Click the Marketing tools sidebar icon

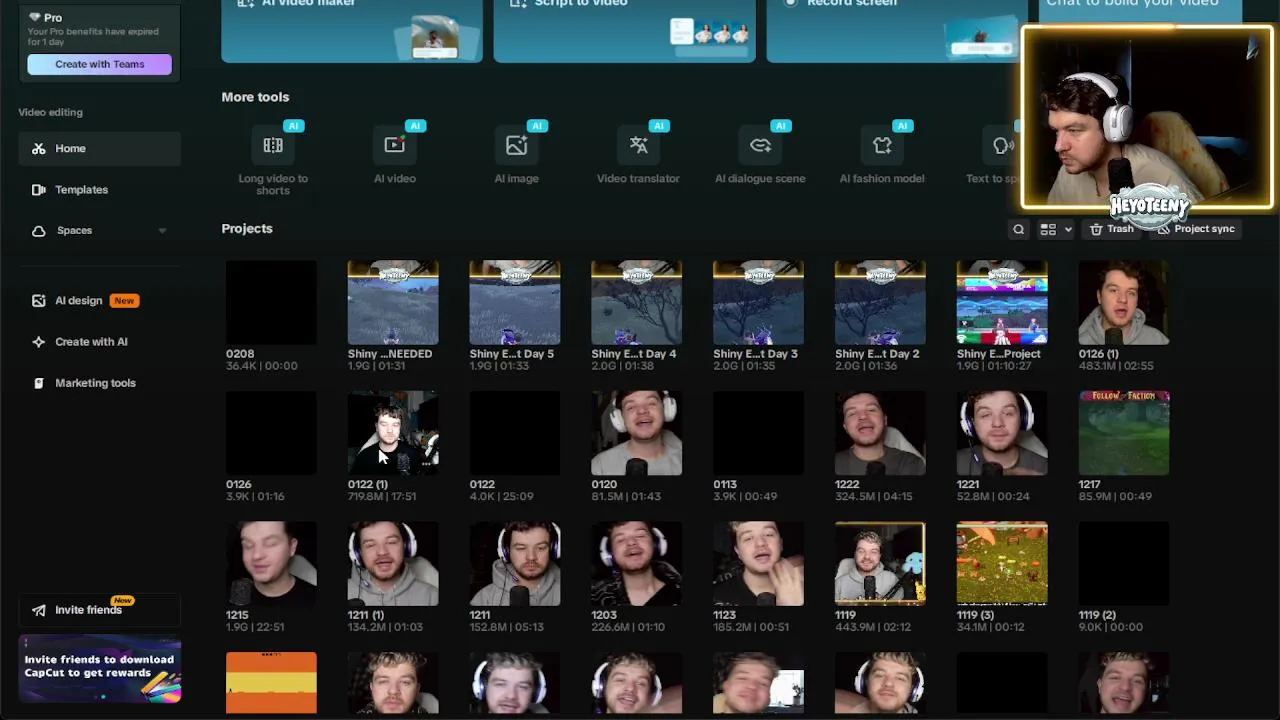pos(38,382)
